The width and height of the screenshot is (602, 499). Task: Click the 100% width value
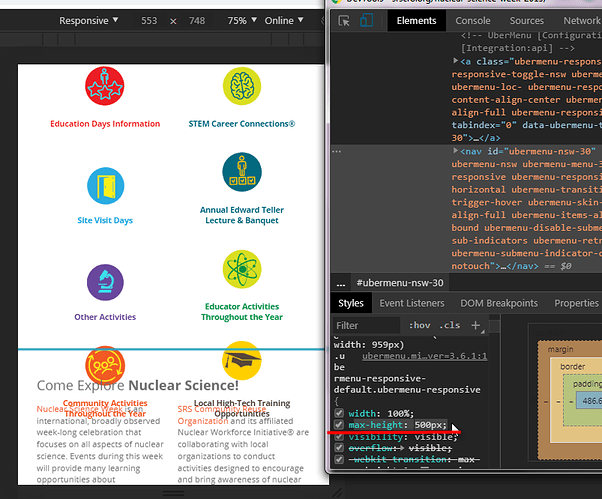[399, 413]
